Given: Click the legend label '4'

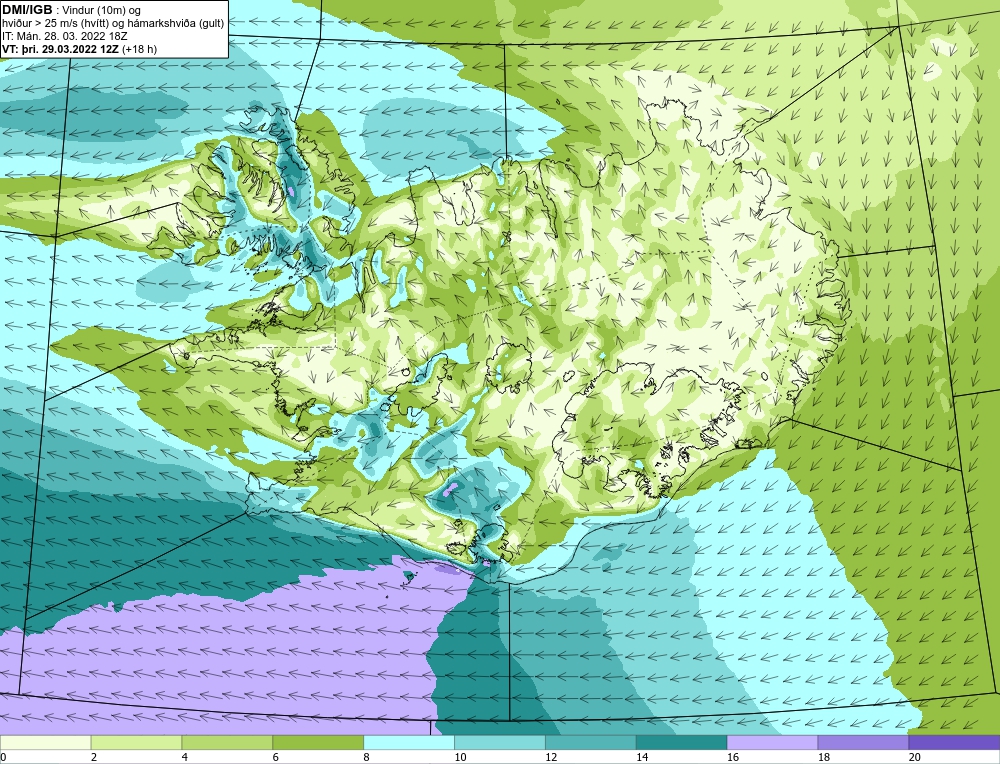Looking at the screenshot, I should (x=185, y=757).
